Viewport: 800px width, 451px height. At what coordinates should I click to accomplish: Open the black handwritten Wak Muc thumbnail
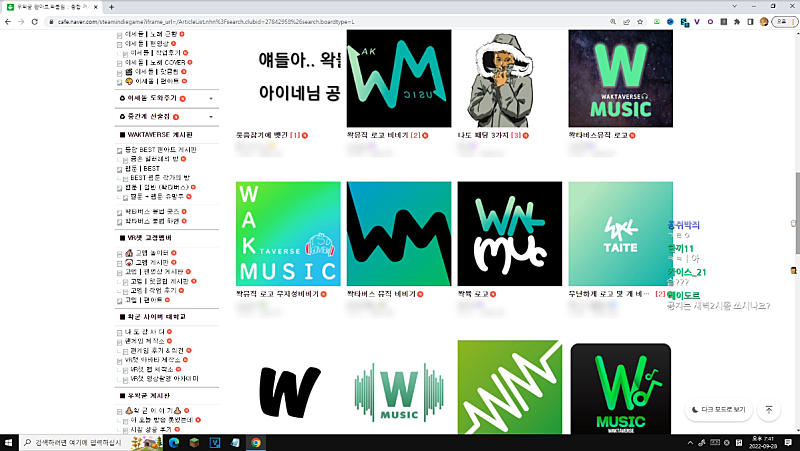510,234
